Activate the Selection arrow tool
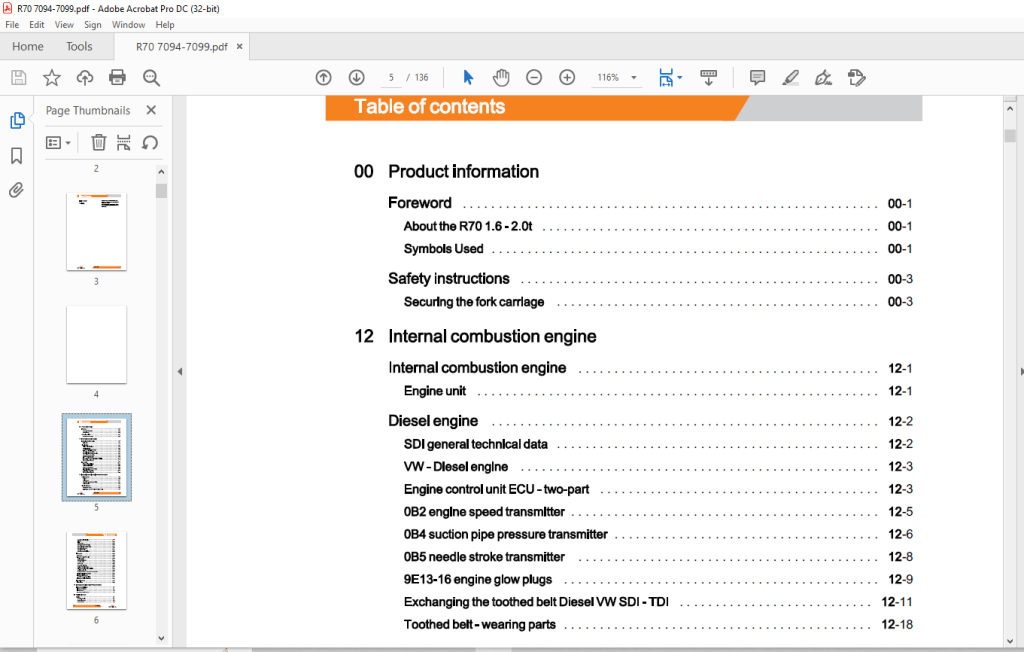 [468, 78]
